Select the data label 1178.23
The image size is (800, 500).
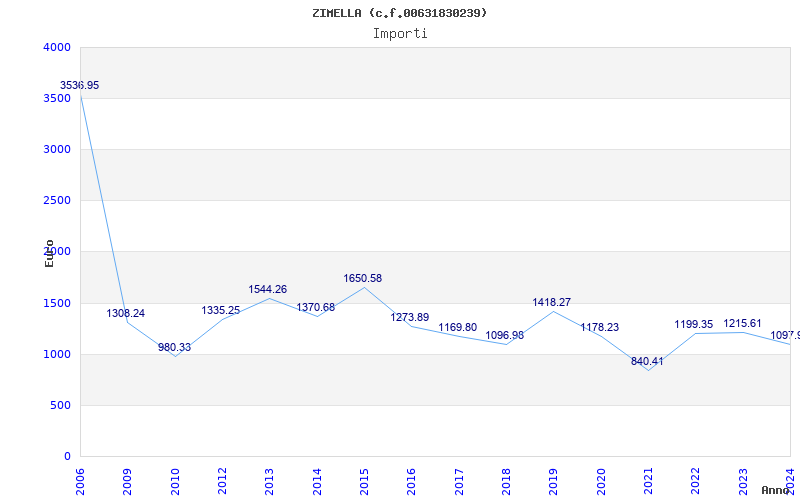(x=599, y=327)
